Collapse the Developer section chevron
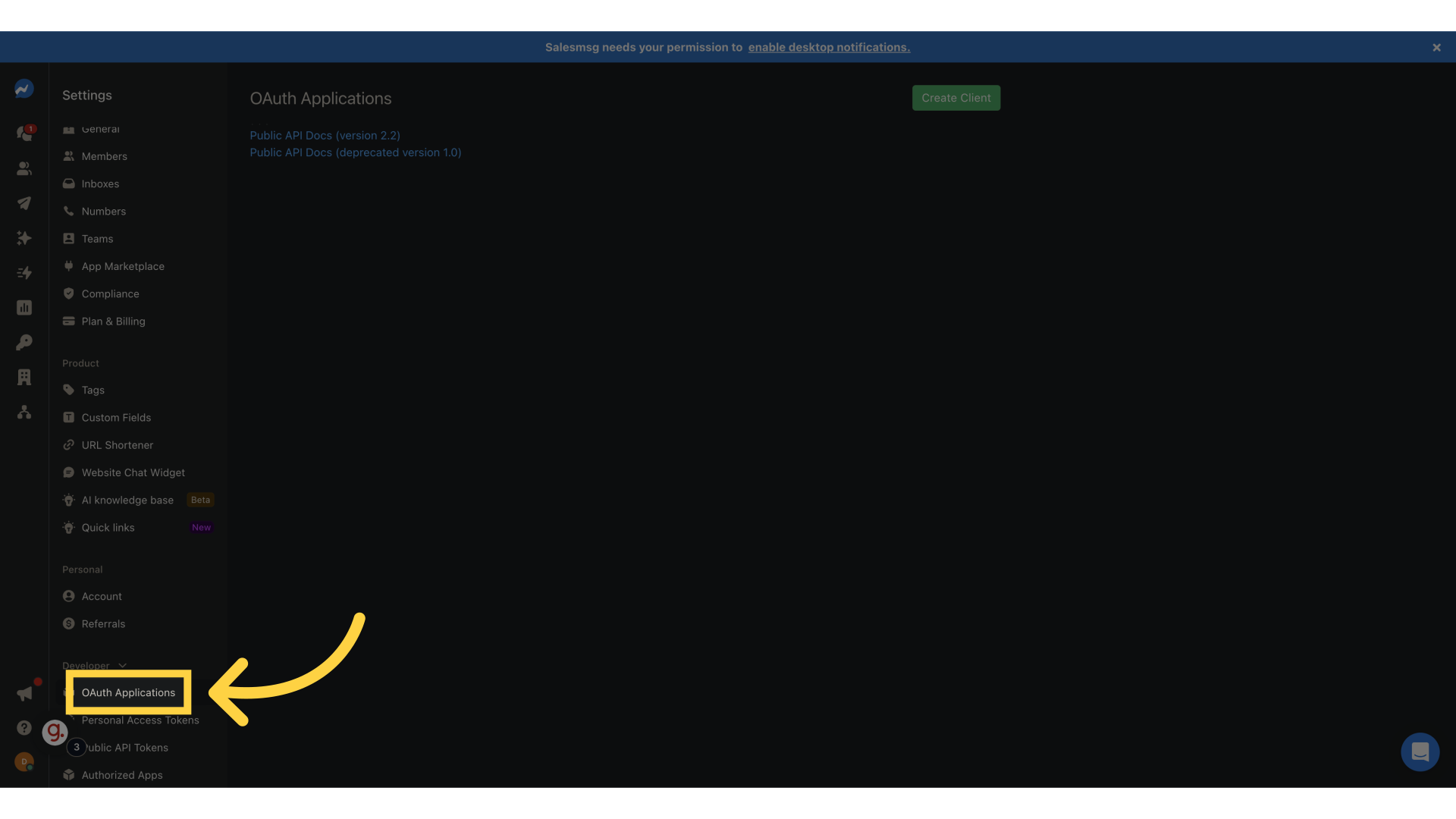1456x819 pixels. click(123, 666)
